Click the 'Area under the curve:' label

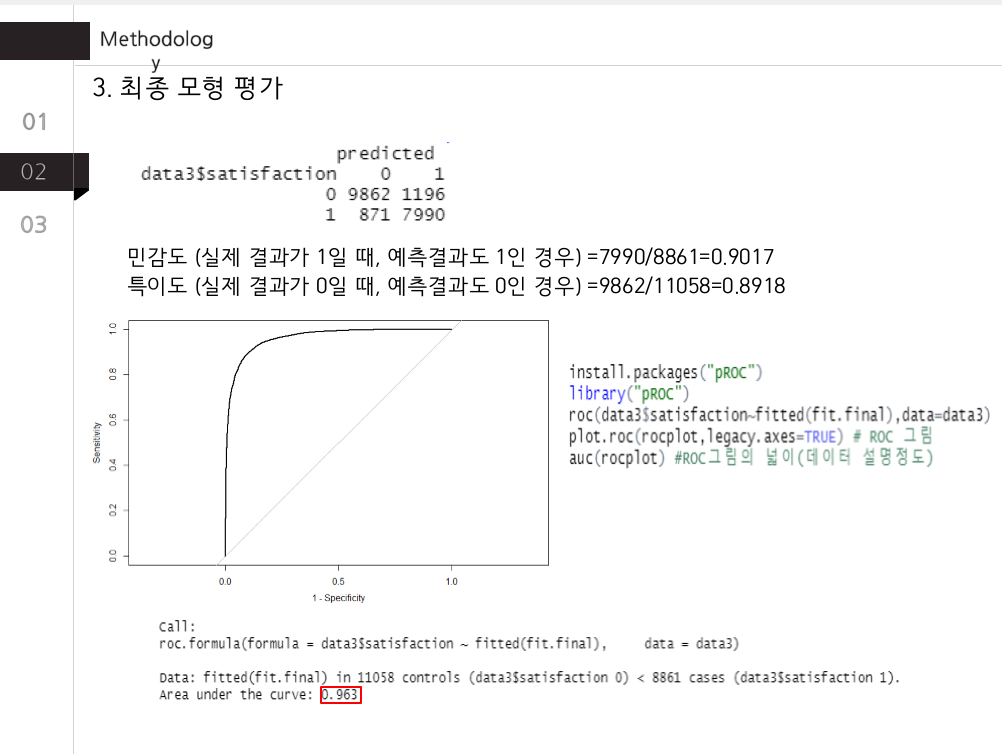pyautogui.click(x=236, y=695)
